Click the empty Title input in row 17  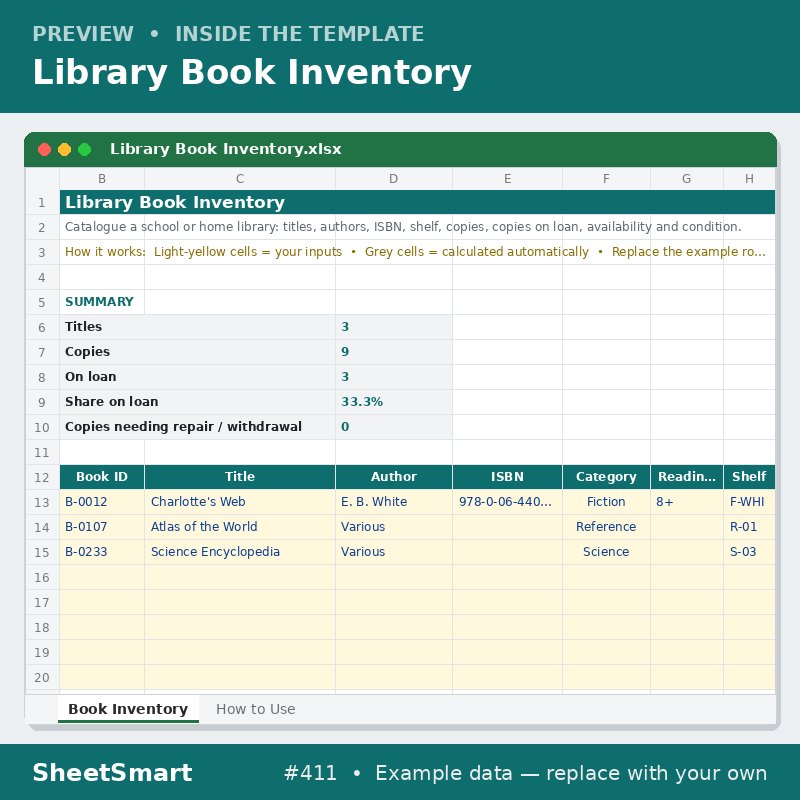click(x=240, y=603)
